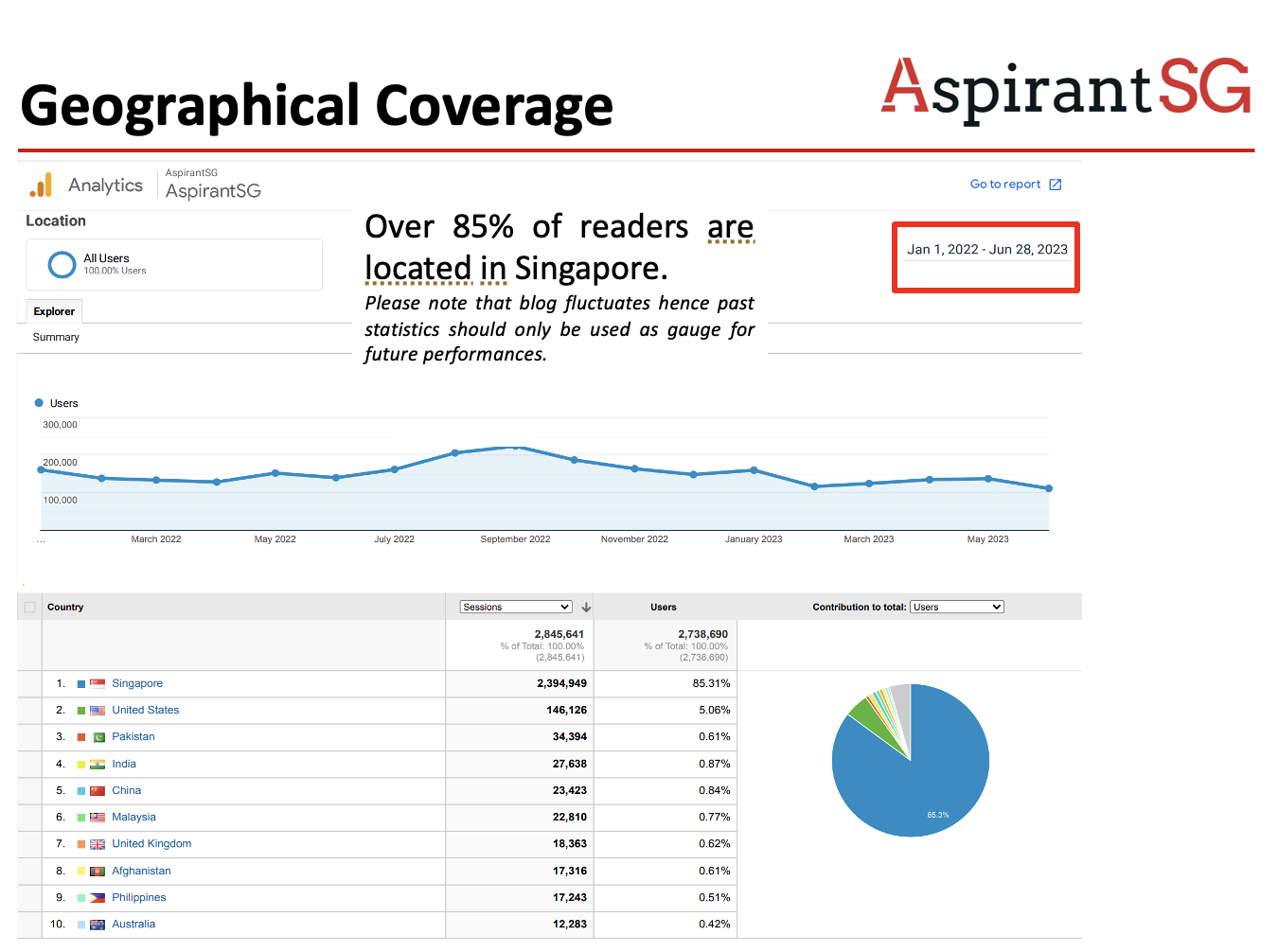
Task: Open the Malaysia country link
Action: point(133,818)
